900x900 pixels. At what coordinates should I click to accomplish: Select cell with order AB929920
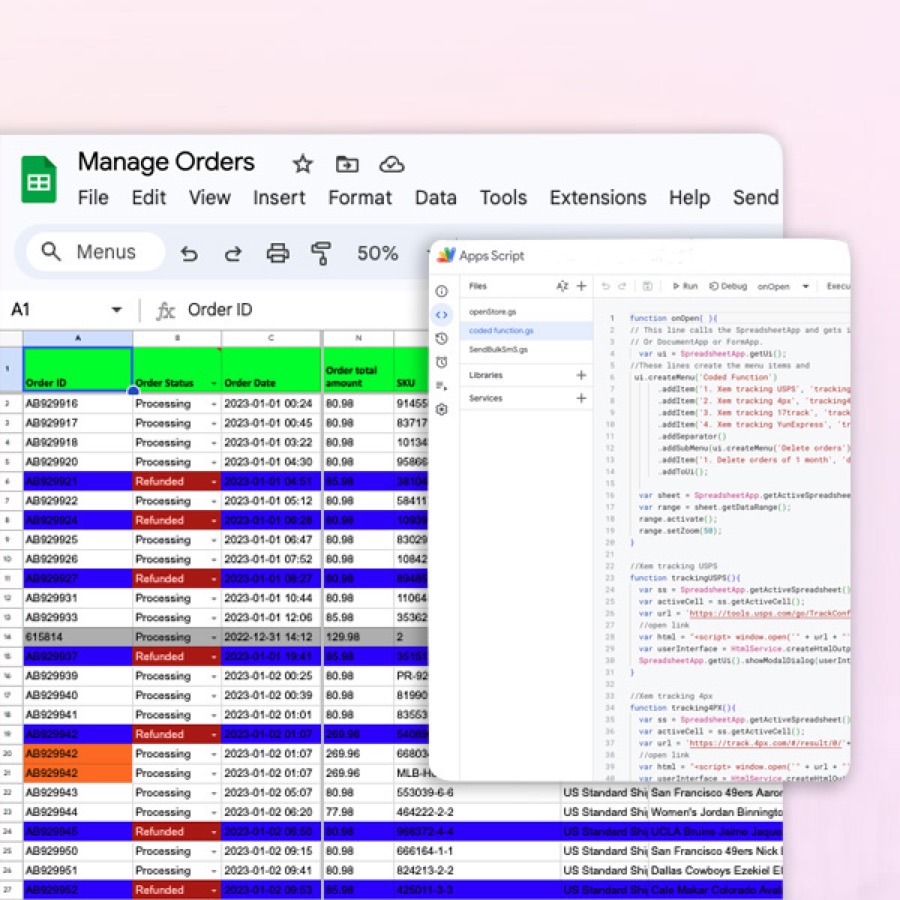[x=77, y=462]
